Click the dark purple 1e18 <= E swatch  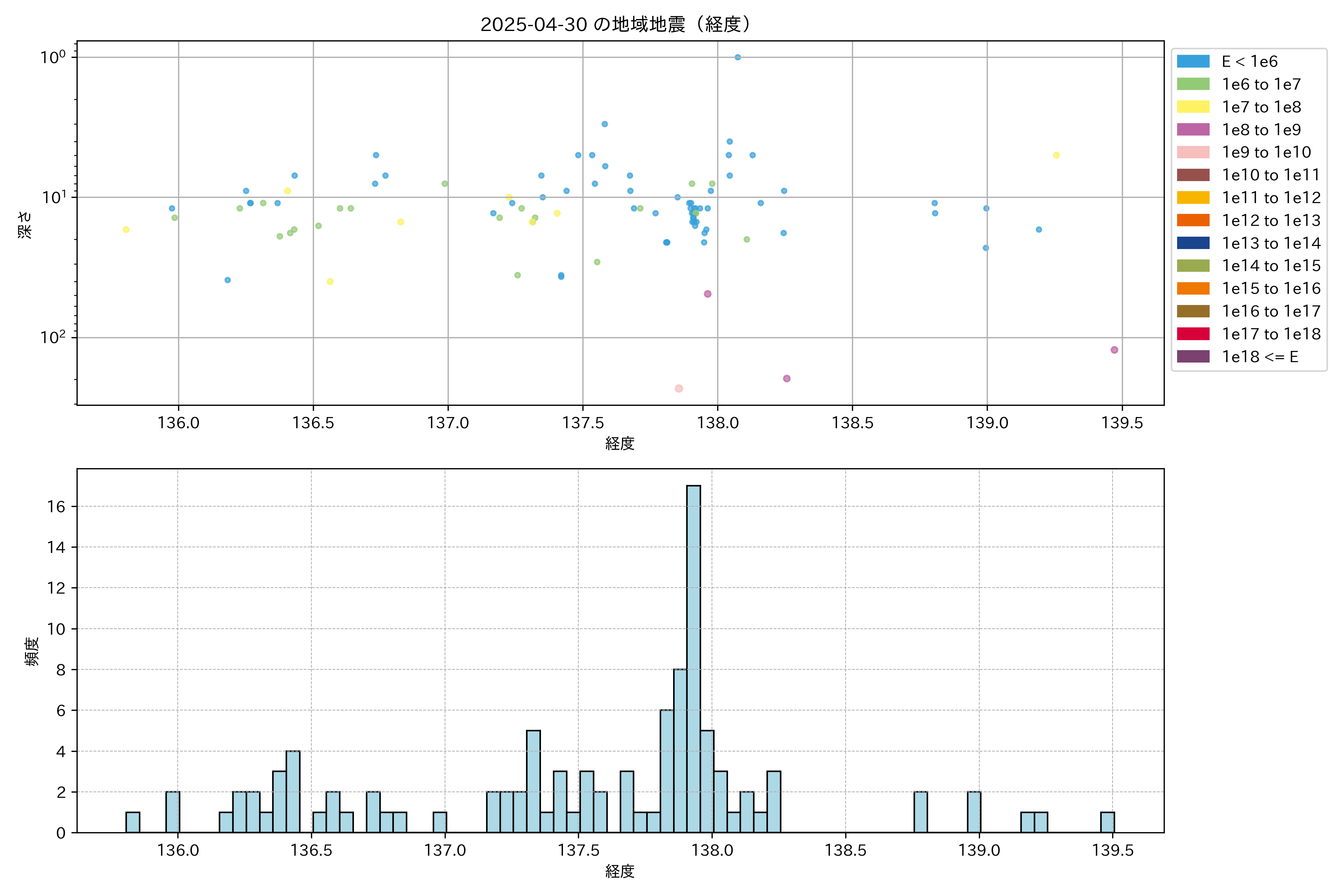tap(1193, 357)
